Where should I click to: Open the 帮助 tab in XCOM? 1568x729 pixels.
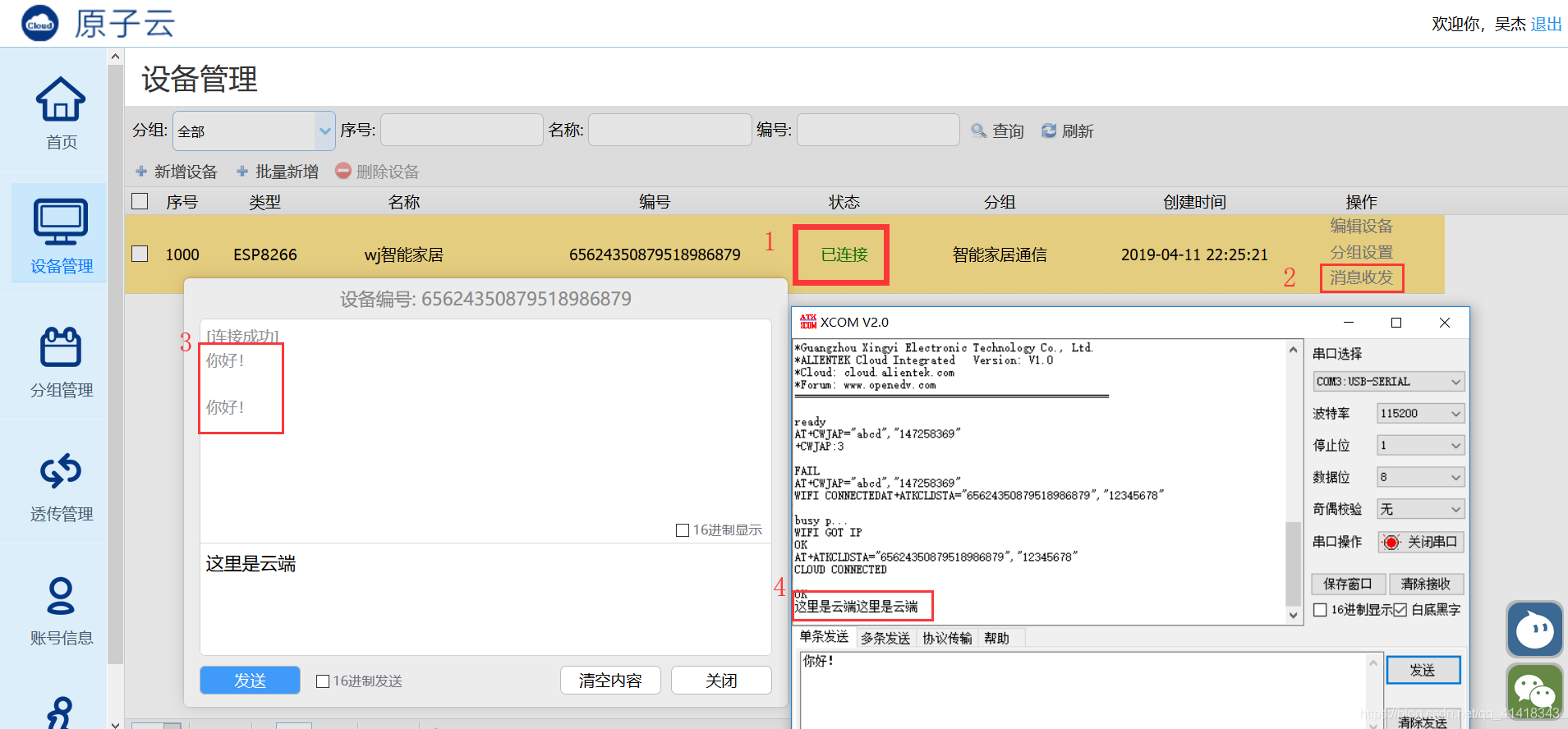[996, 638]
